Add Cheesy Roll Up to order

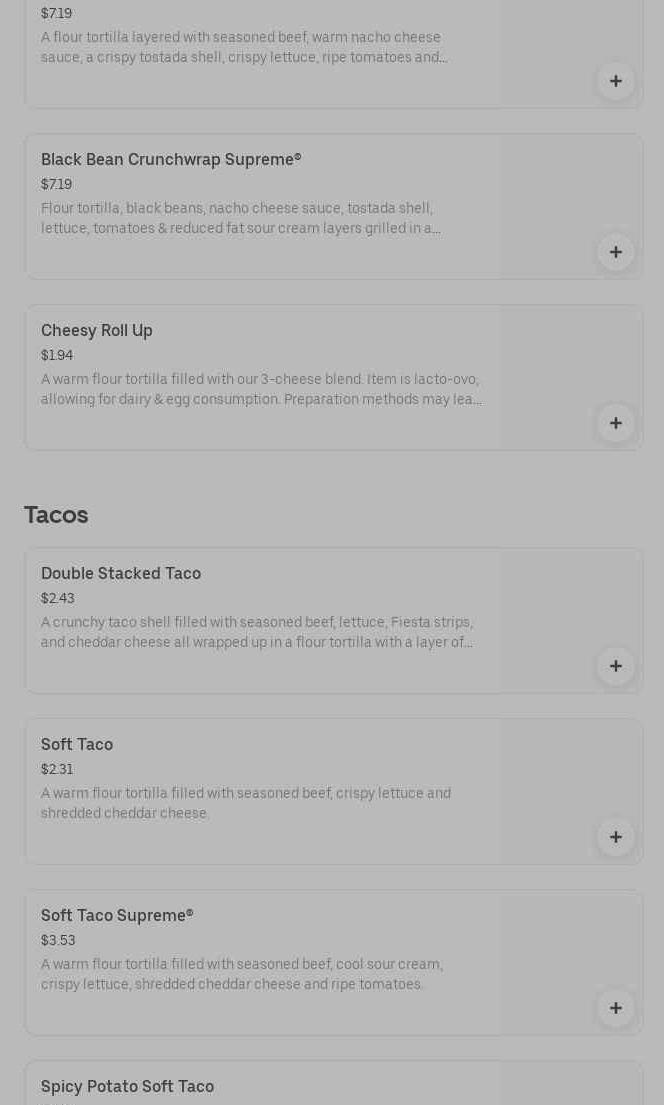point(615,423)
